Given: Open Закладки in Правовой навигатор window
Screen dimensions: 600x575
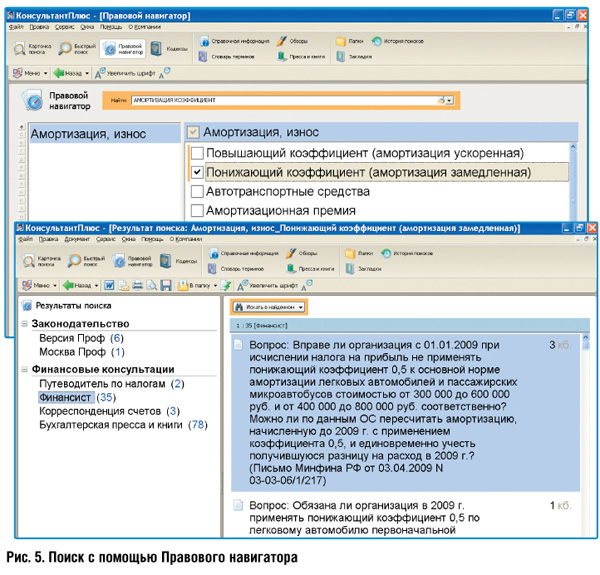Looking at the screenshot, I should point(354,57).
